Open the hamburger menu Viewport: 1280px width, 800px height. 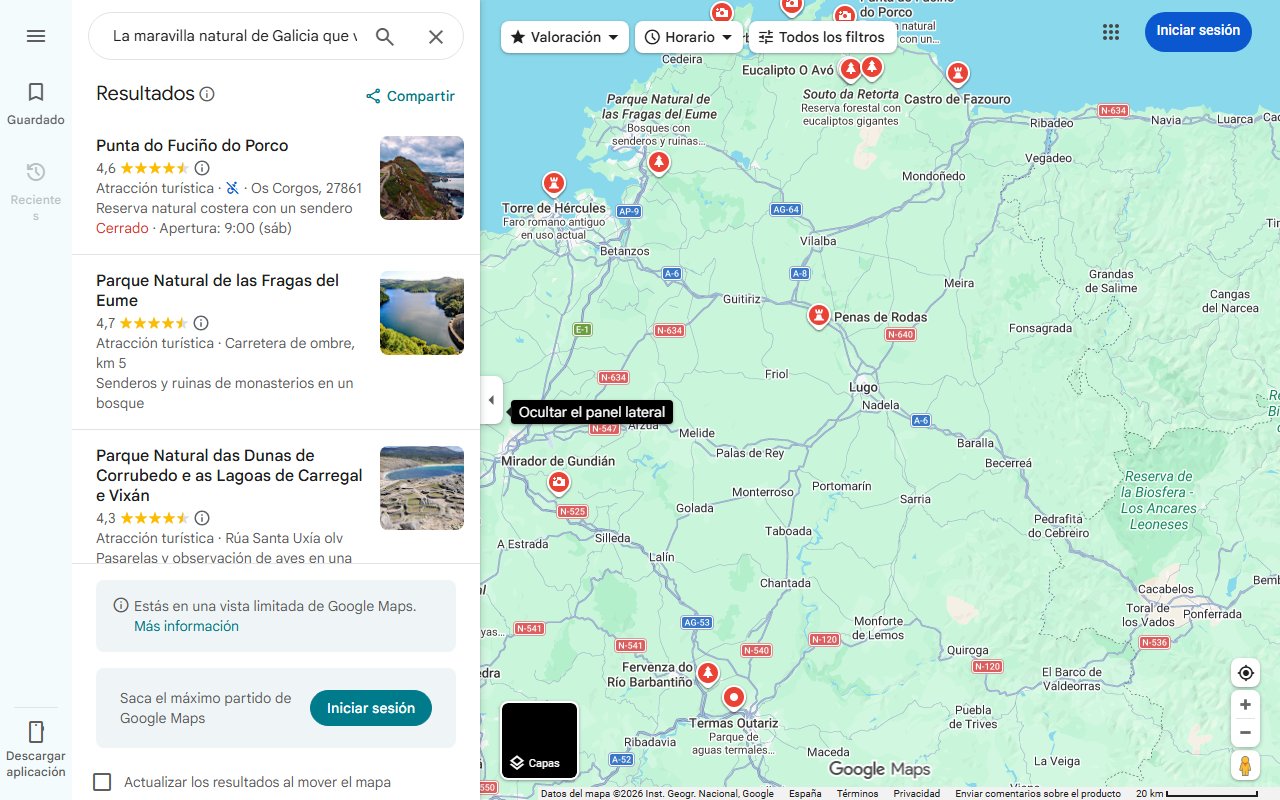35,35
